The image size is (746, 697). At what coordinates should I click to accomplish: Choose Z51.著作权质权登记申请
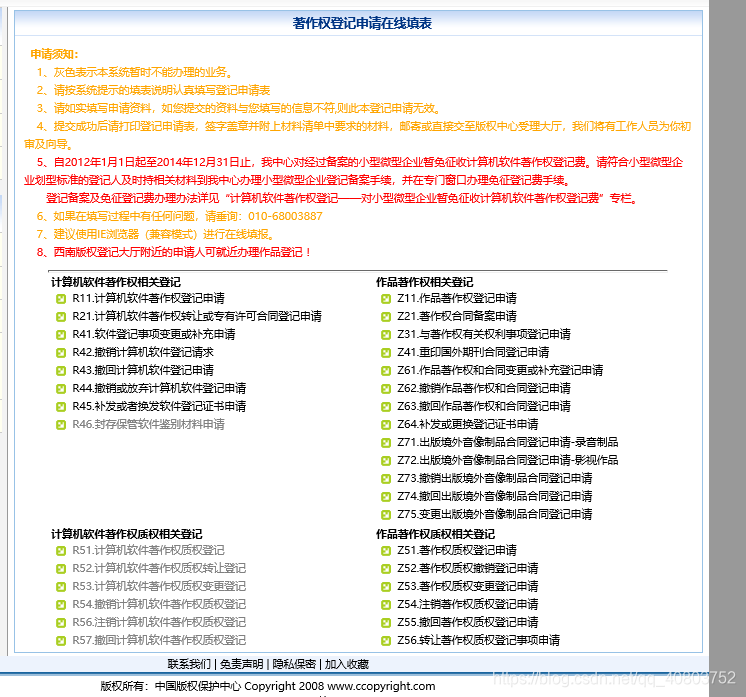coord(457,550)
